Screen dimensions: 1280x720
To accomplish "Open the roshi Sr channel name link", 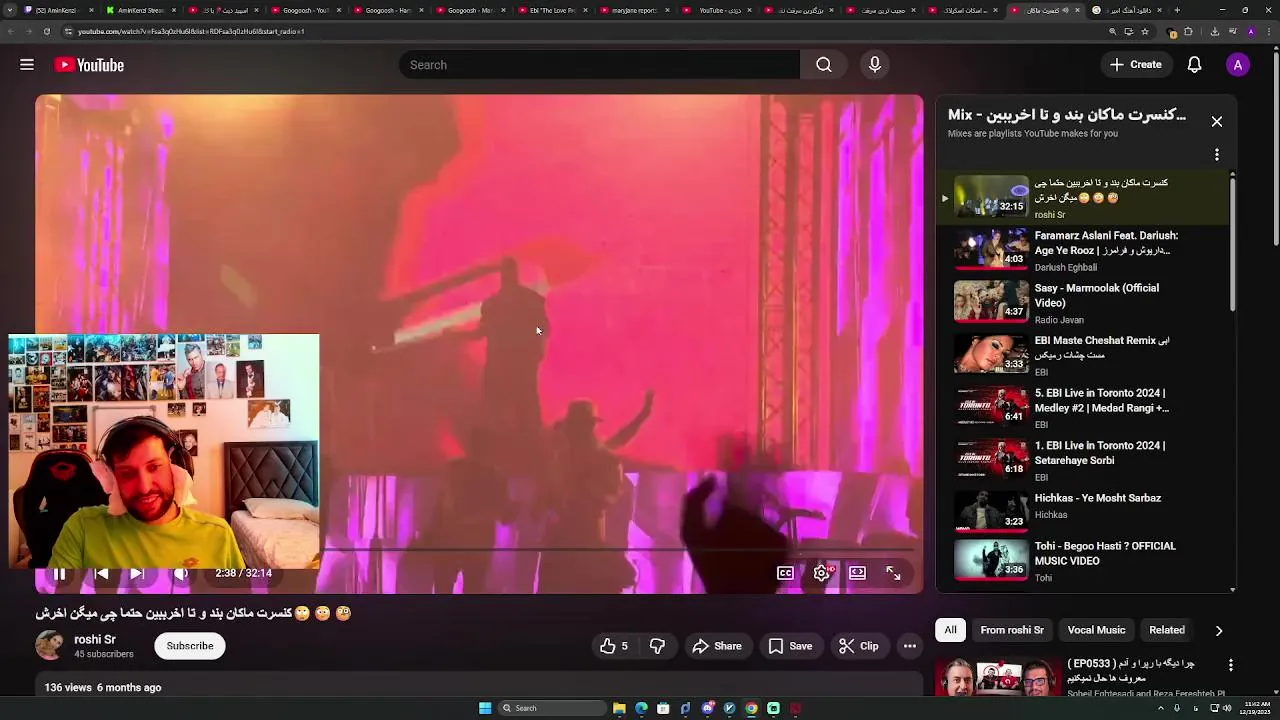I will (95, 639).
